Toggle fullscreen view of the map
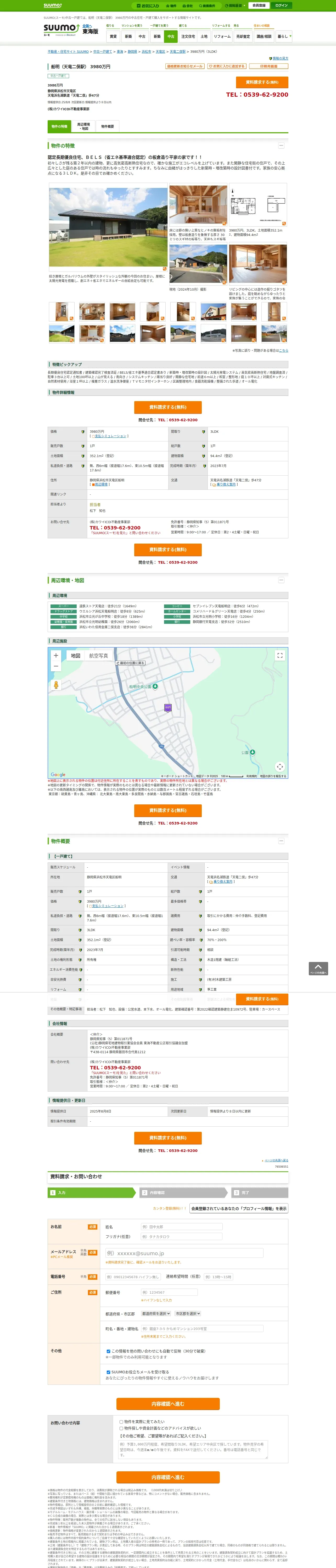 click(280, 656)
